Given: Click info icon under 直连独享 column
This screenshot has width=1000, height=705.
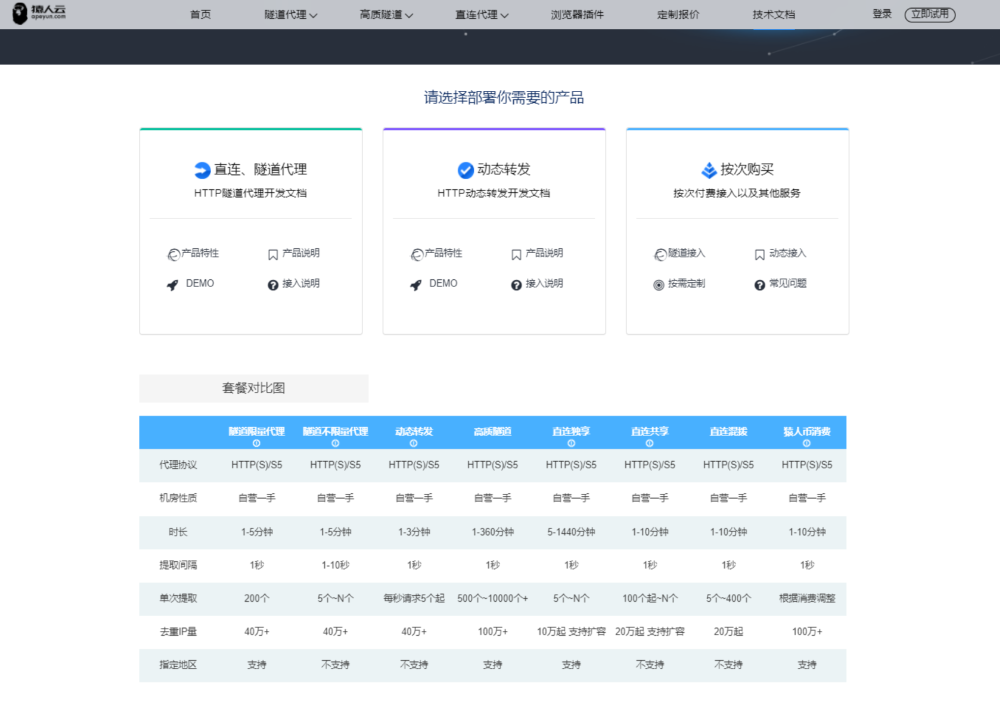Looking at the screenshot, I should tap(571, 443).
